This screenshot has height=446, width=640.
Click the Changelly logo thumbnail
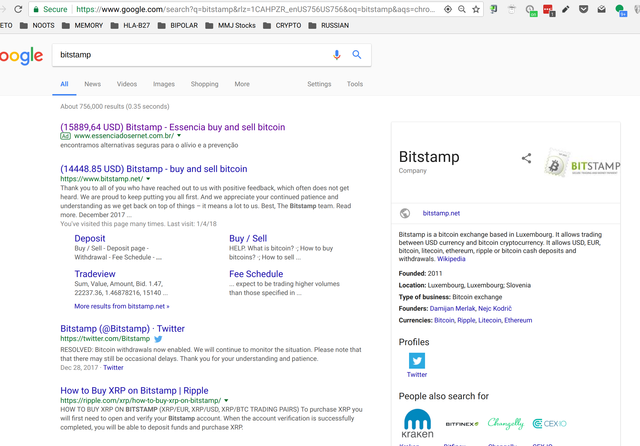tap(506, 424)
